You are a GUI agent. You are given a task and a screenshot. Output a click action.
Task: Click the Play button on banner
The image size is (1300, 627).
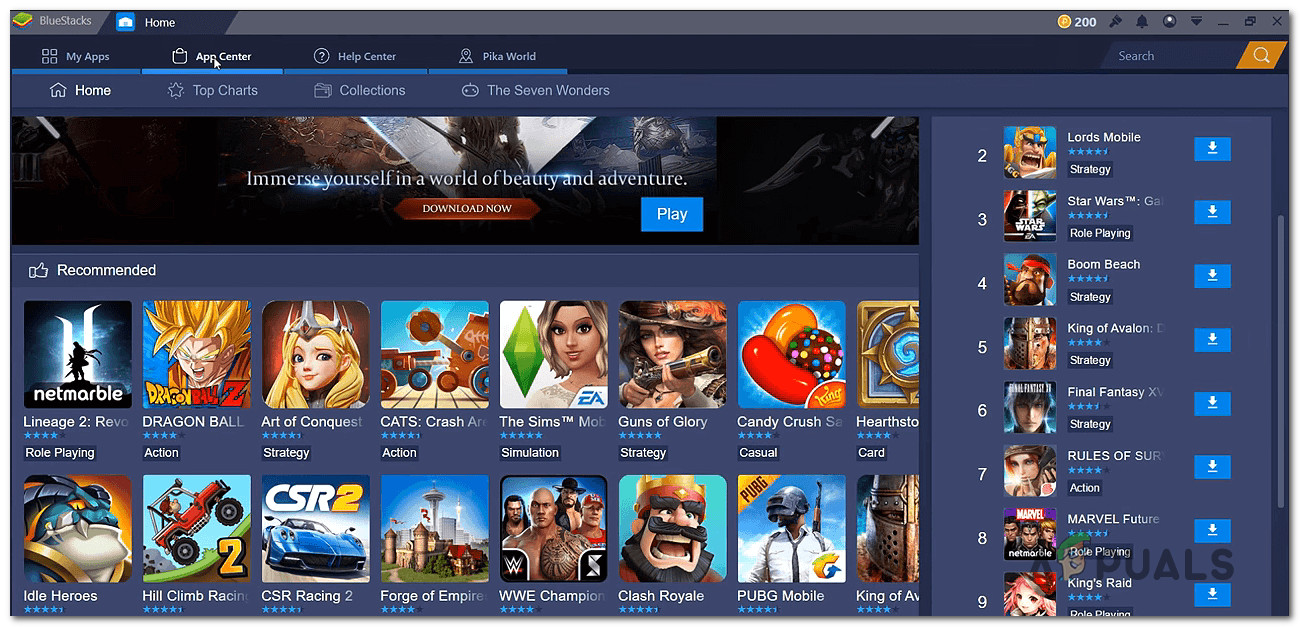(672, 214)
